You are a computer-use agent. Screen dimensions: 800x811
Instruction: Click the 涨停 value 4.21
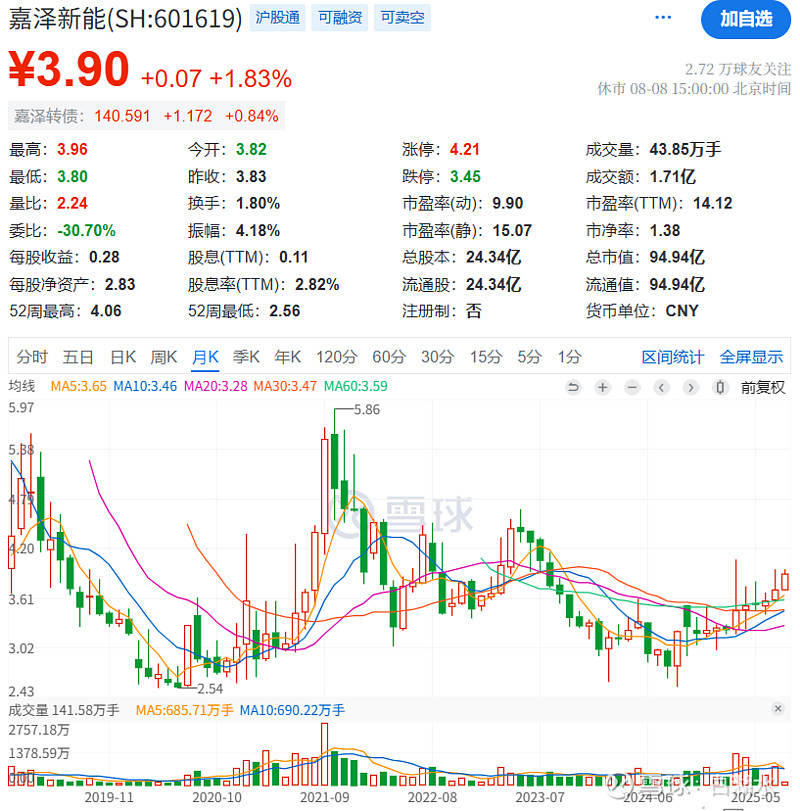(465, 149)
